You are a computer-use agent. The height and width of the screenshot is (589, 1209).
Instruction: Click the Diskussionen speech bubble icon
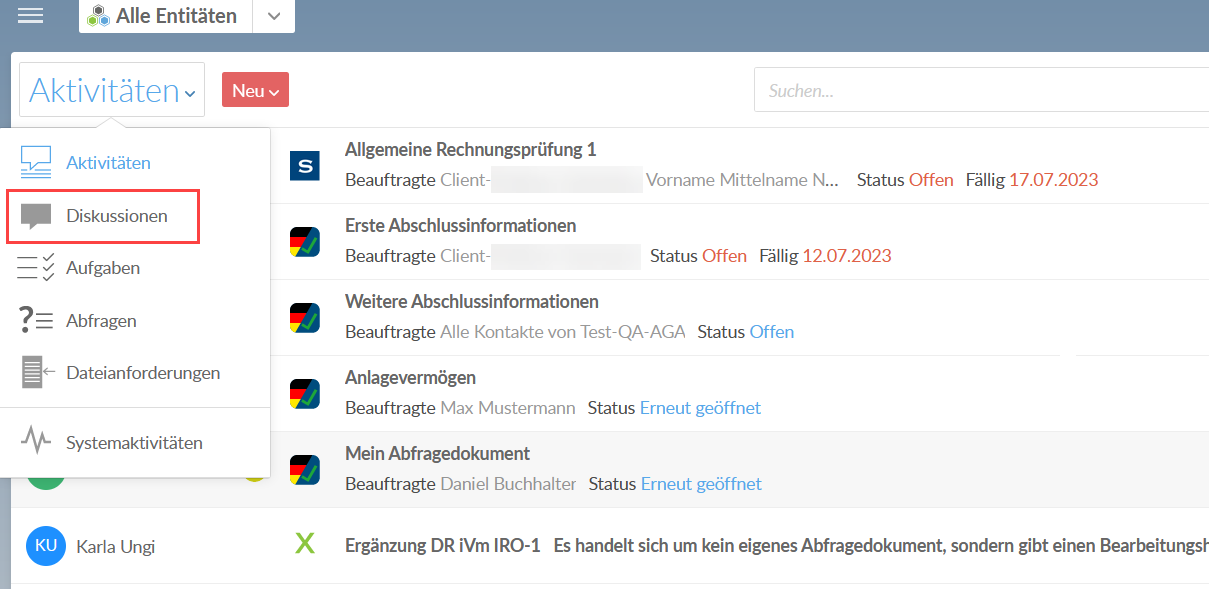[x=36, y=216]
